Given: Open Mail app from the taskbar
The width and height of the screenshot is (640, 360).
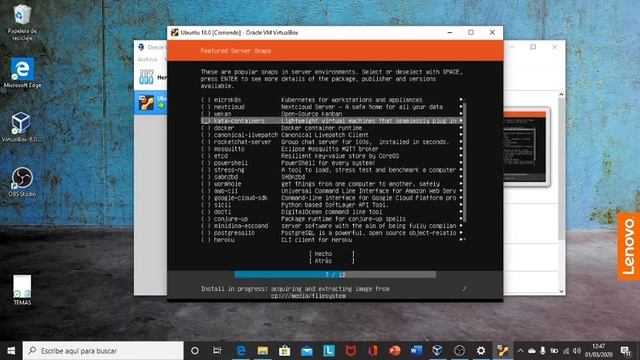Looking at the screenshot, I should tap(307, 351).
